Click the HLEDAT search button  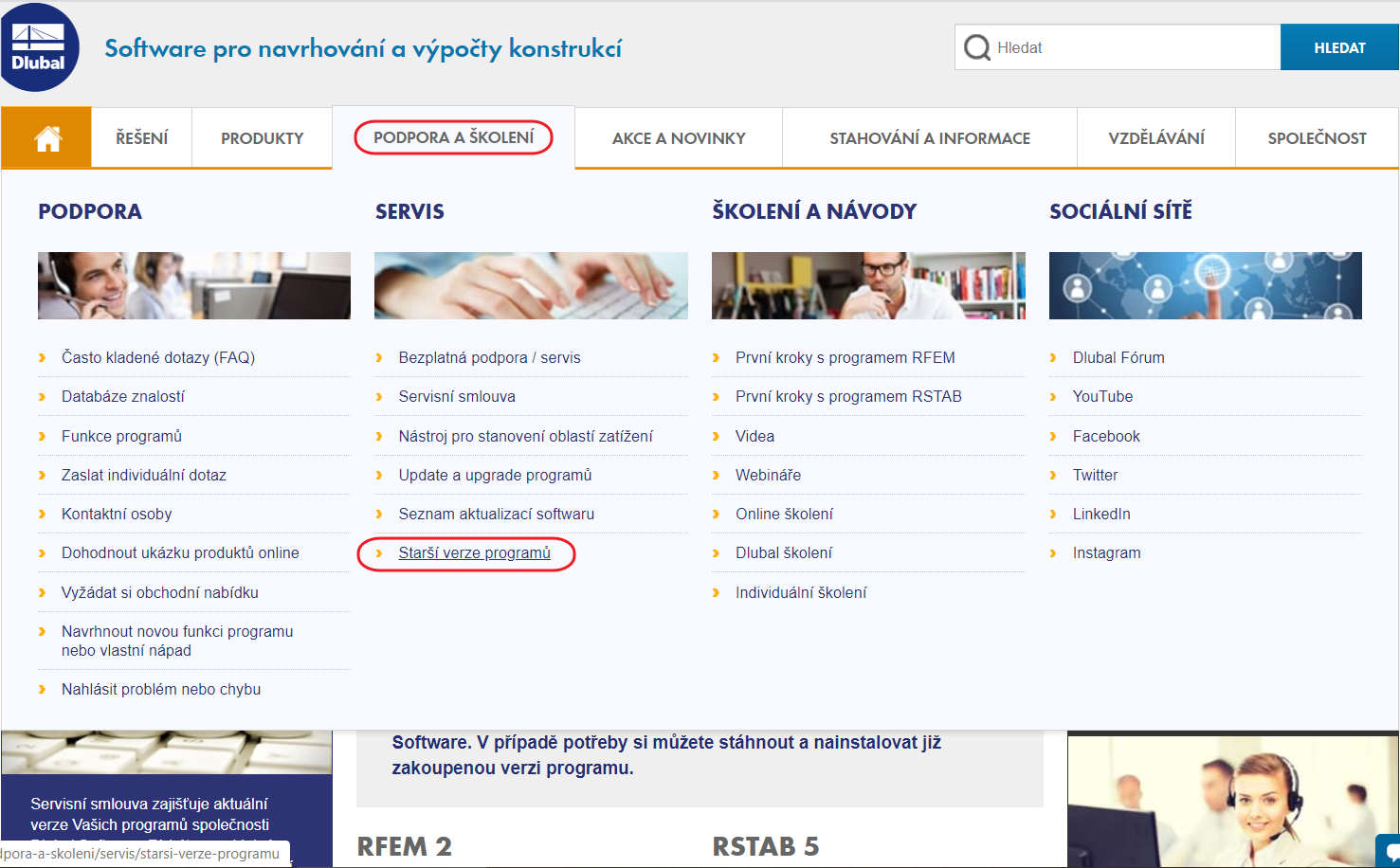(1339, 46)
